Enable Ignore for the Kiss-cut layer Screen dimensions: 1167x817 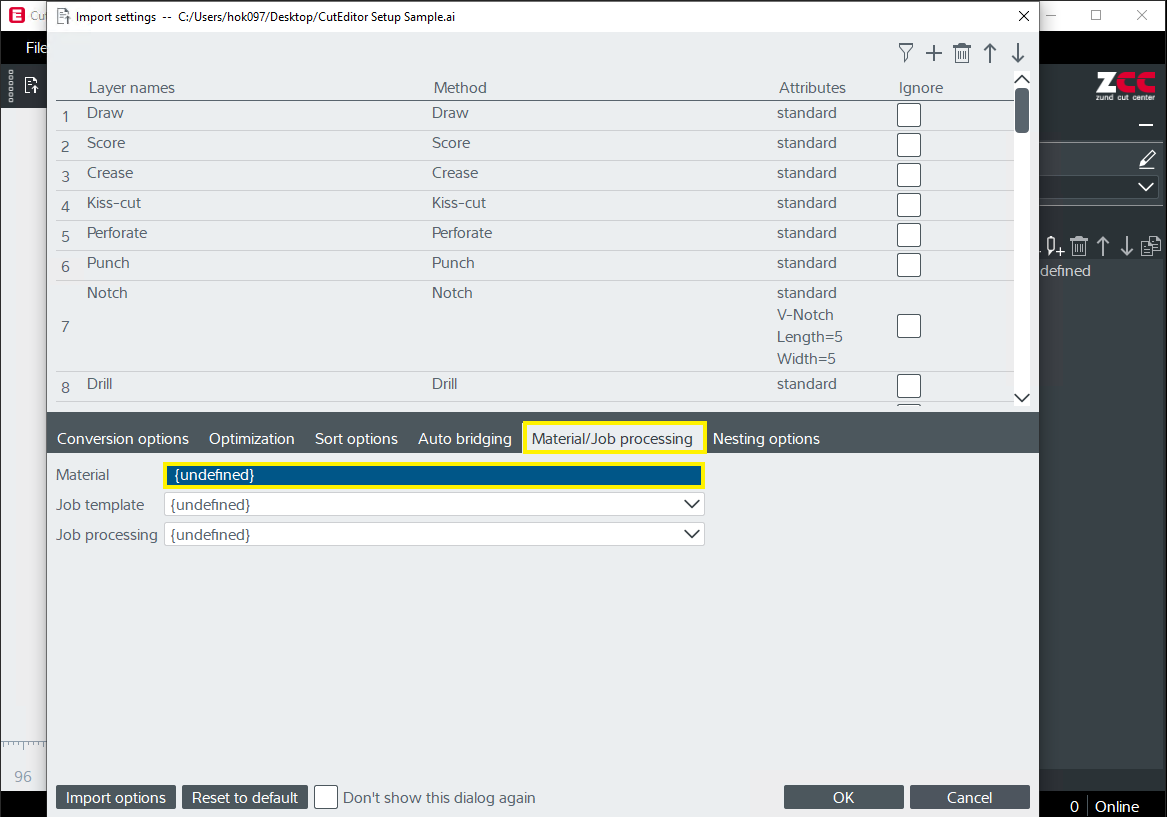point(909,205)
